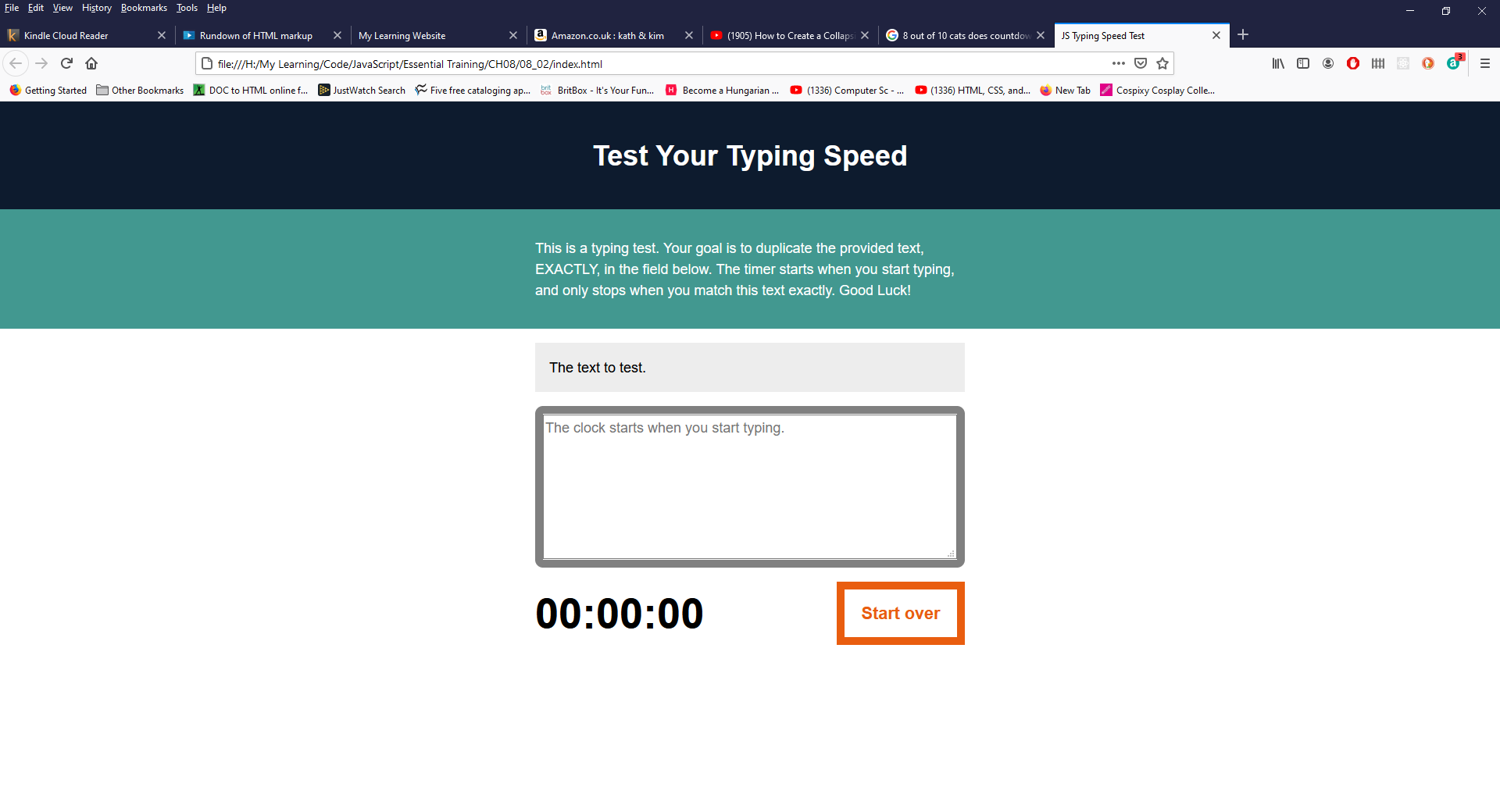Open the Other Bookmarks folder
The width and height of the screenshot is (1500, 812).
[140, 90]
